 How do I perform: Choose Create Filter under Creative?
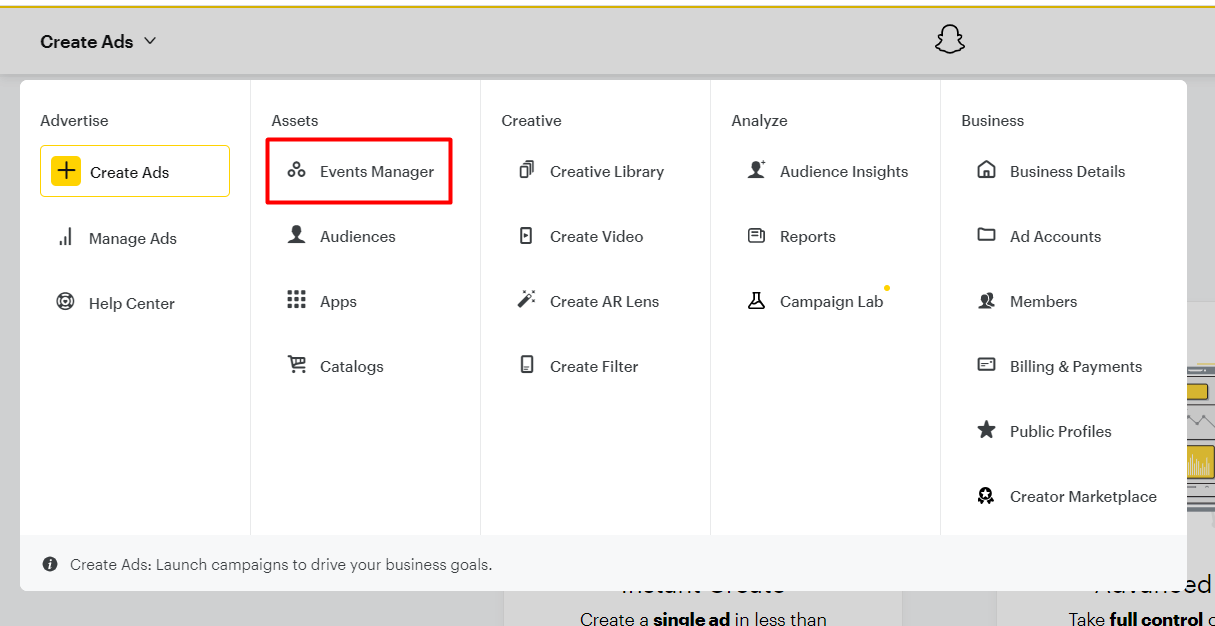coord(595,366)
